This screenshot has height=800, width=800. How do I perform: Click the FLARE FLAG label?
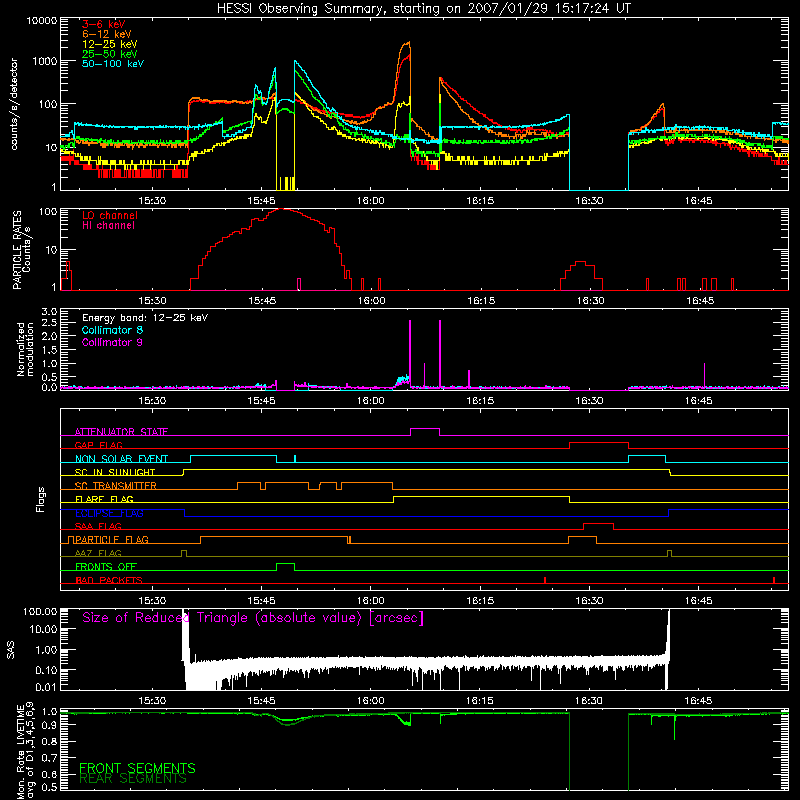click(104, 499)
